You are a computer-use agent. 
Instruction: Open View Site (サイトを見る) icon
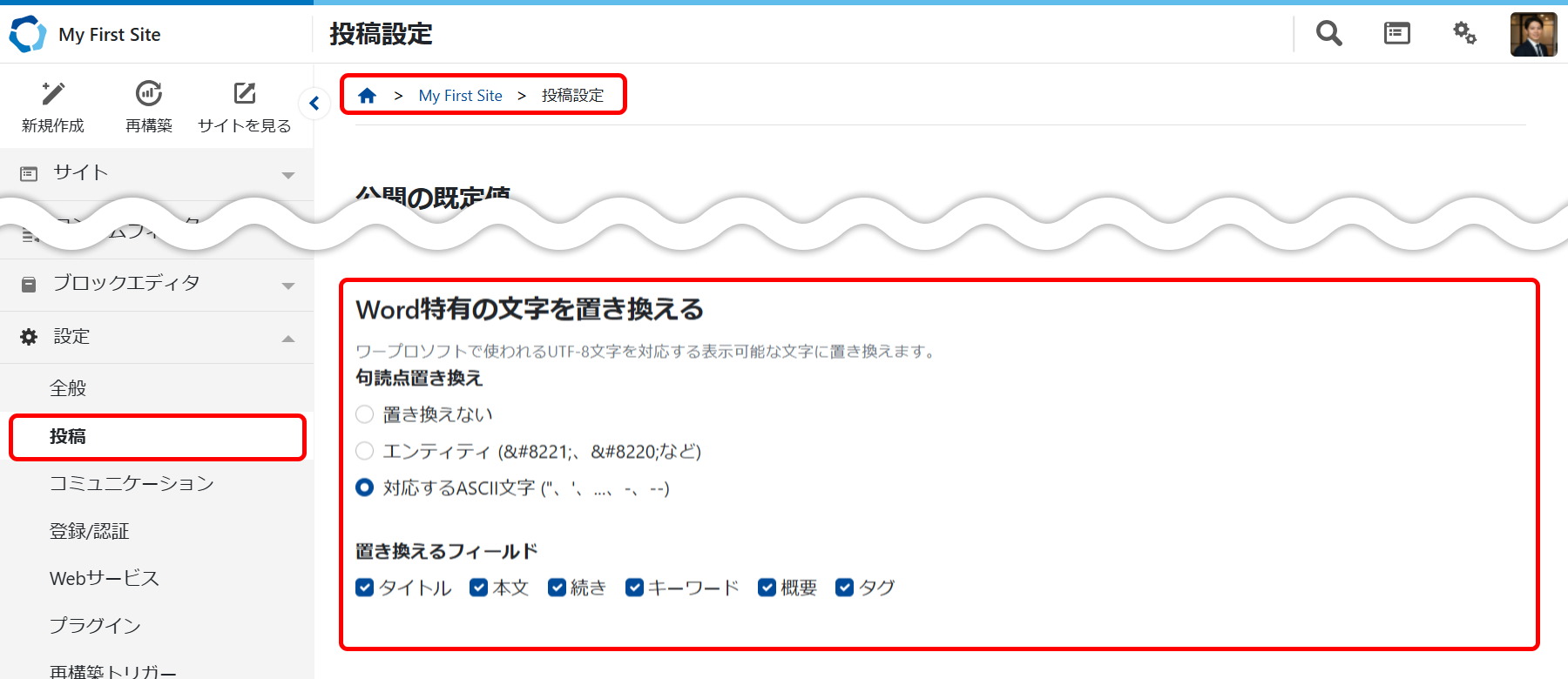(x=245, y=94)
